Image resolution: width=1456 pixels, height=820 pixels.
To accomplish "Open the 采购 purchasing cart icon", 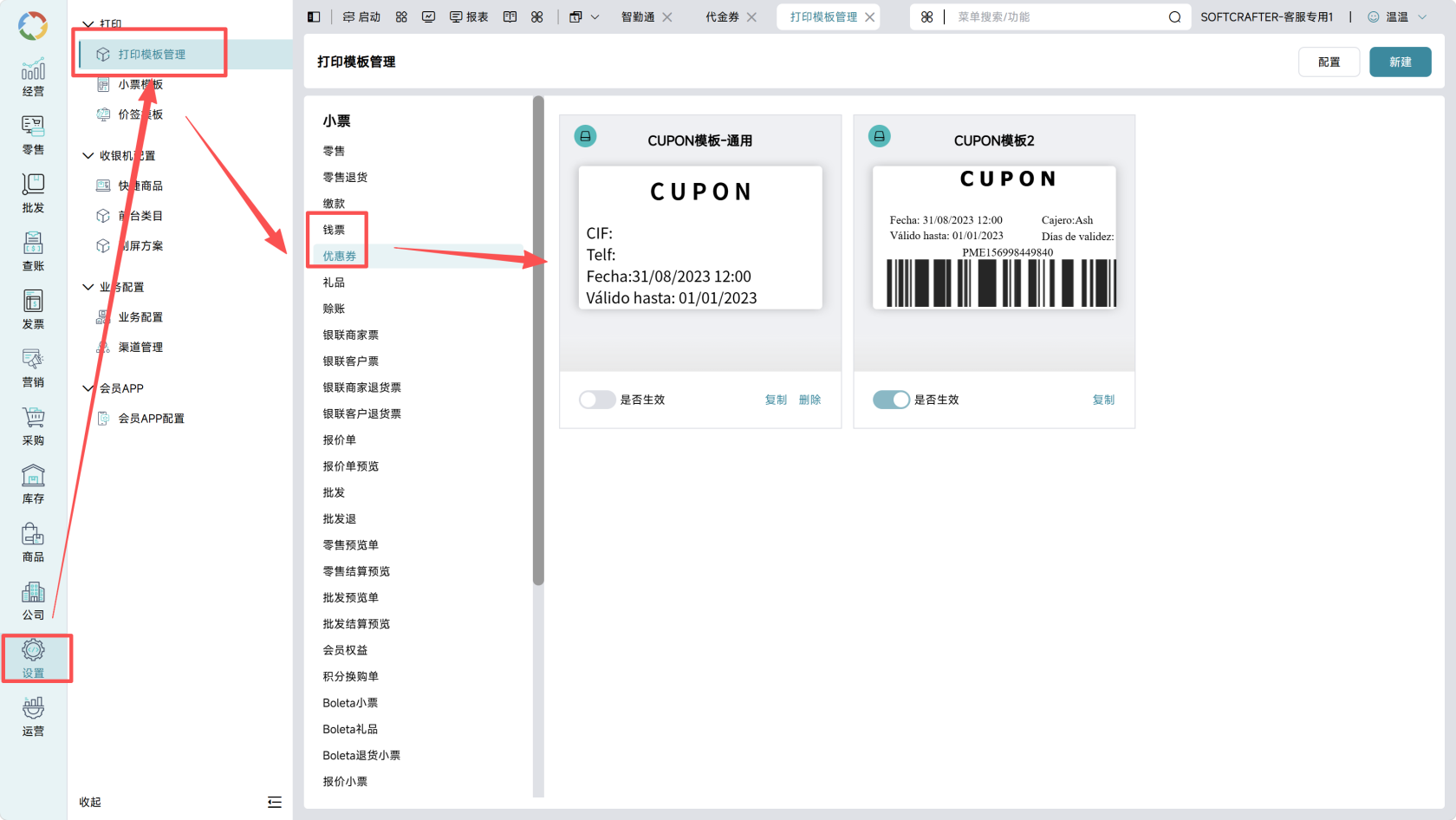I will pyautogui.click(x=33, y=426).
